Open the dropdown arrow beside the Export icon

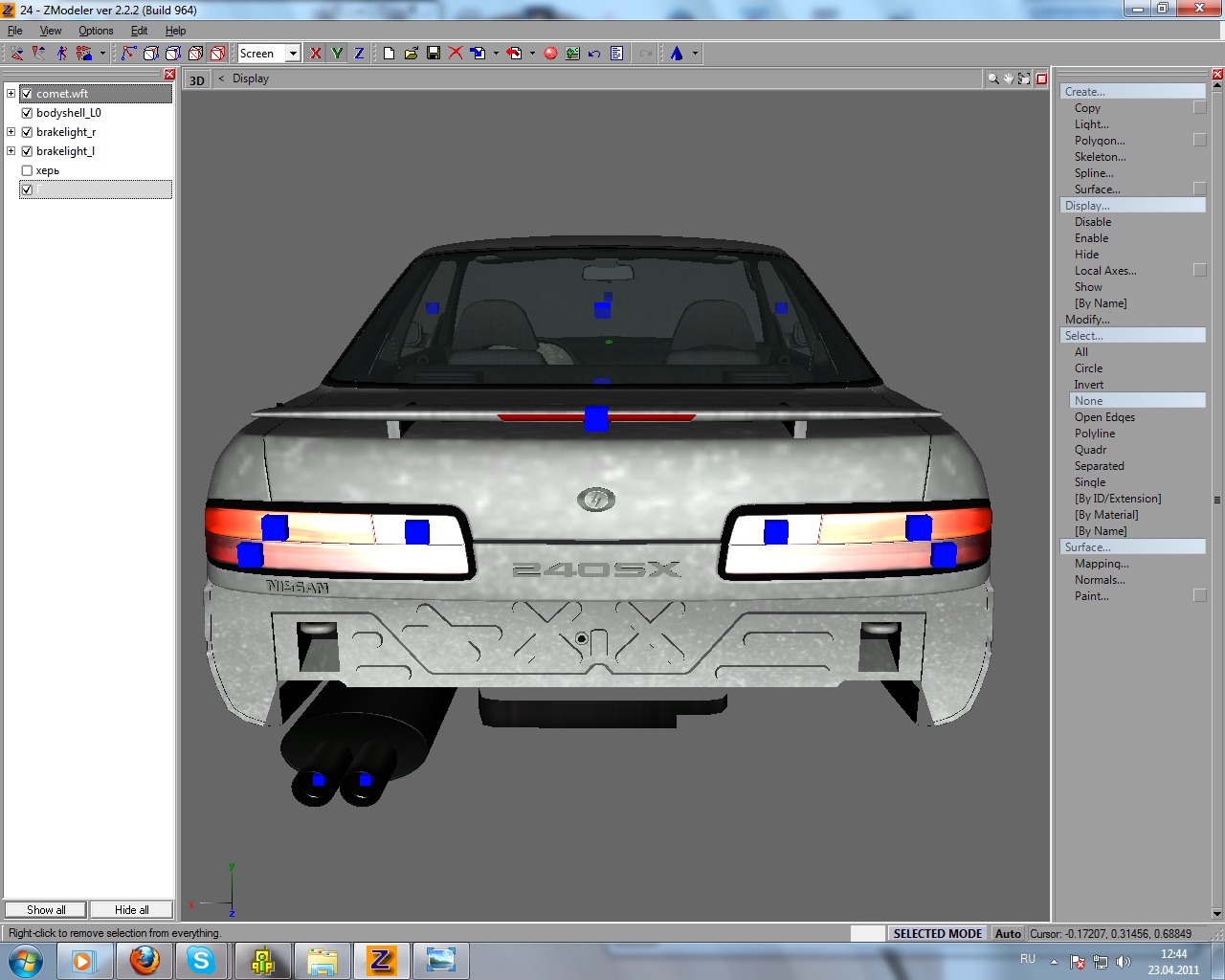tap(532, 54)
